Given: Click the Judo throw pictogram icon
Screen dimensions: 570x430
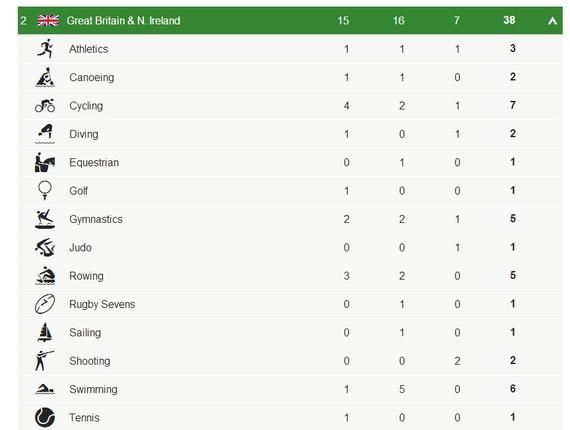Looking at the screenshot, I should tap(45, 247).
